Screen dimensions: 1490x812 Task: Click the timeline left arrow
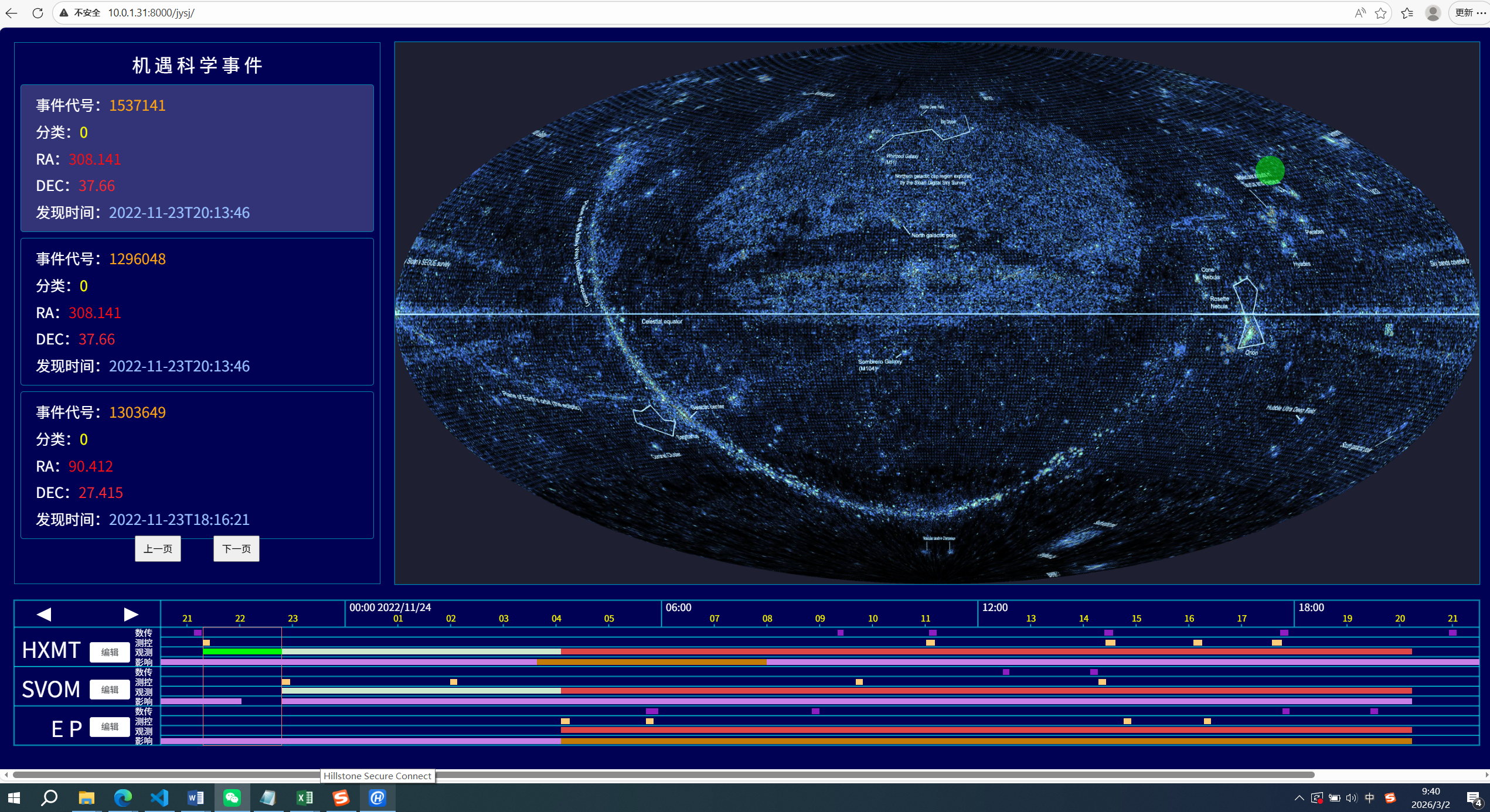click(x=44, y=614)
